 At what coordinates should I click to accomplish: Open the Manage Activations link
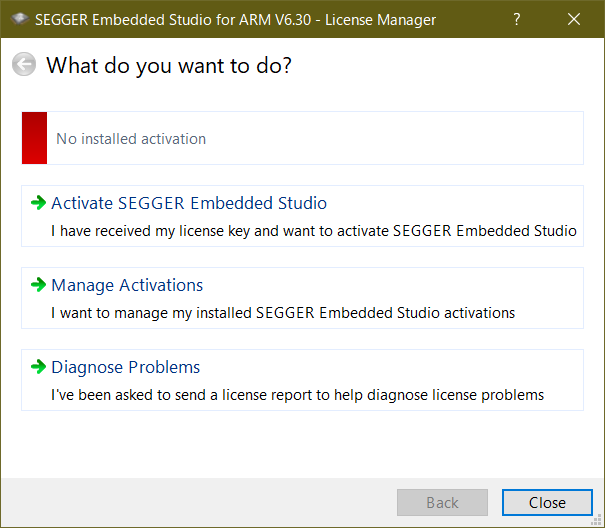coord(127,285)
